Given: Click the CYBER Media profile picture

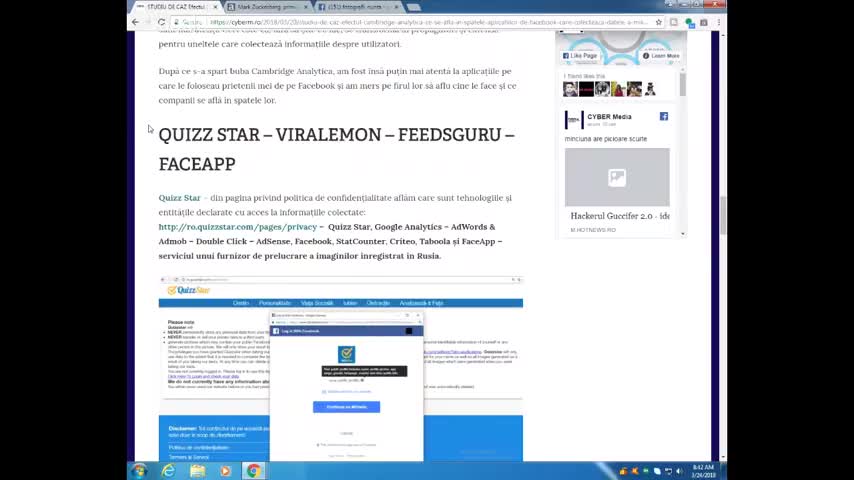Looking at the screenshot, I should [x=574, y=120].
